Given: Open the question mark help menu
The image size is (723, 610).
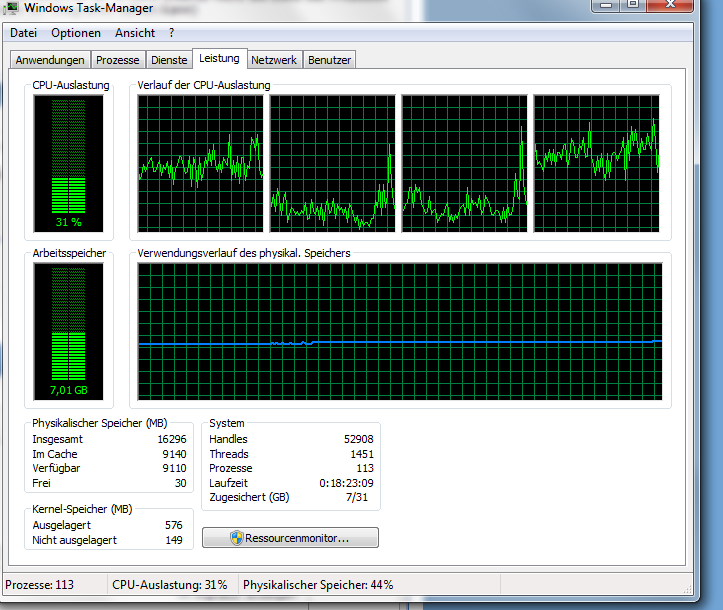Looking at the screenshot, I should click(172, 33).
